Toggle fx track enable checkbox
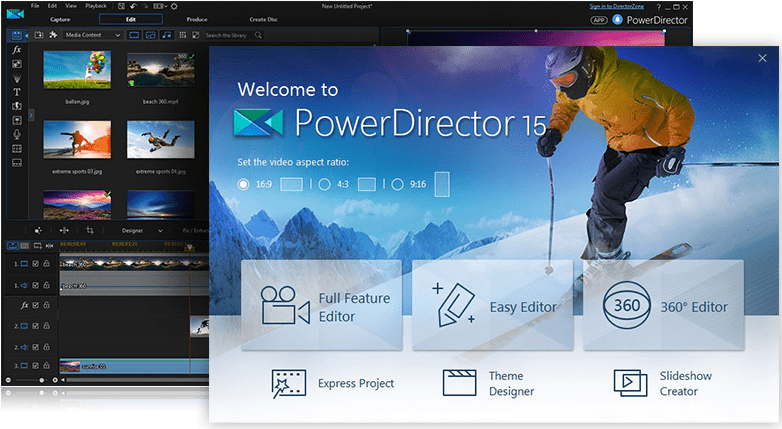The image size is (782, 429). point(35,305)
